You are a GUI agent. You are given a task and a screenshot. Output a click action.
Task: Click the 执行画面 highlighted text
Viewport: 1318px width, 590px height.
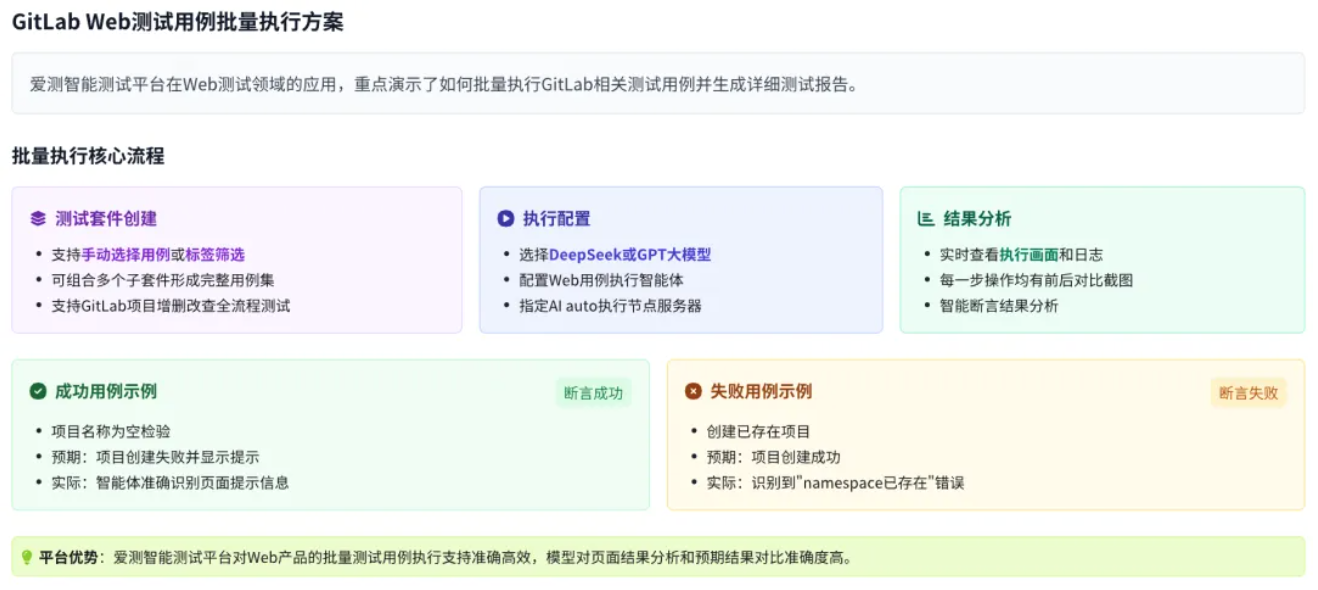[1029, 255]
